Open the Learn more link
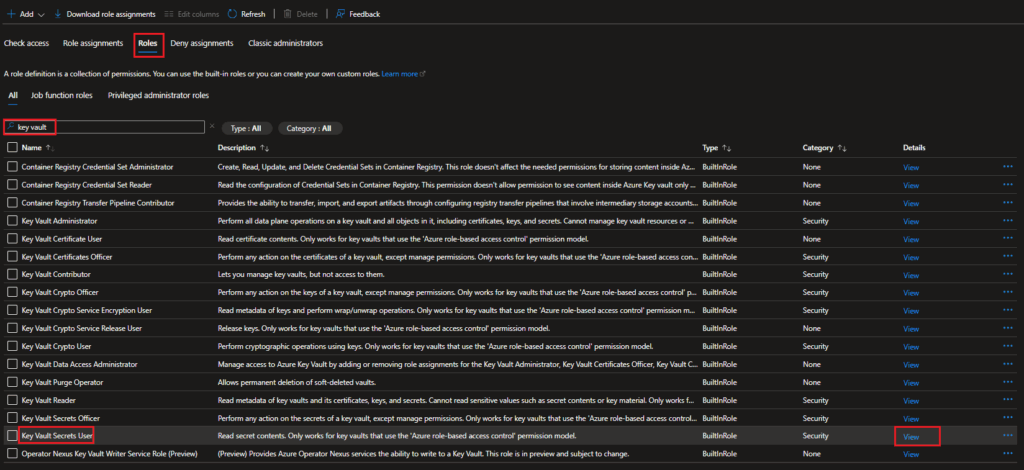This screenshot has height=470, width=1024. click(403, 74)
